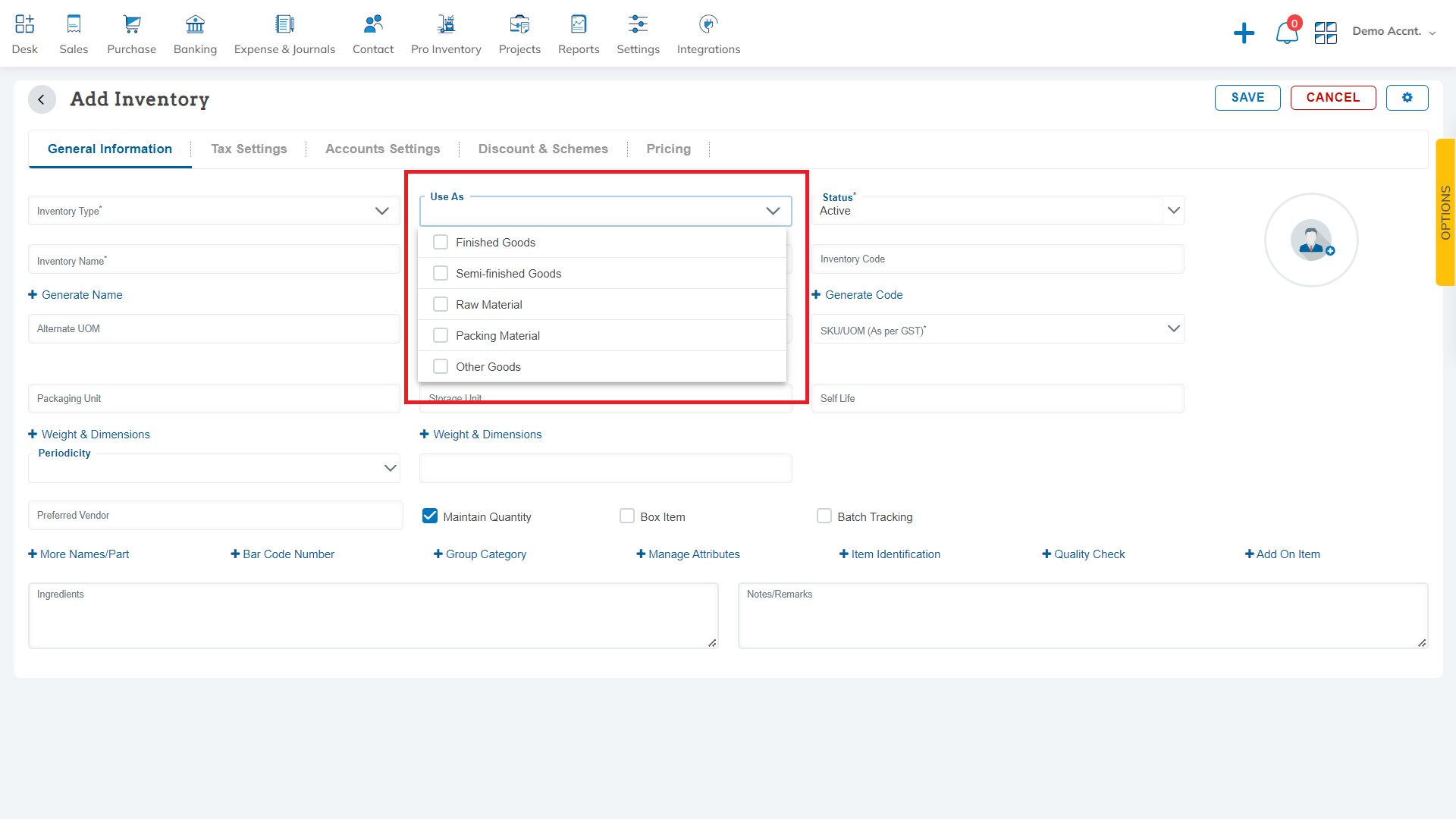The width and height of the screenshot is (1456, 819).
Task: Click the user profile avatar image
Action: click(x=1311, y=239)
